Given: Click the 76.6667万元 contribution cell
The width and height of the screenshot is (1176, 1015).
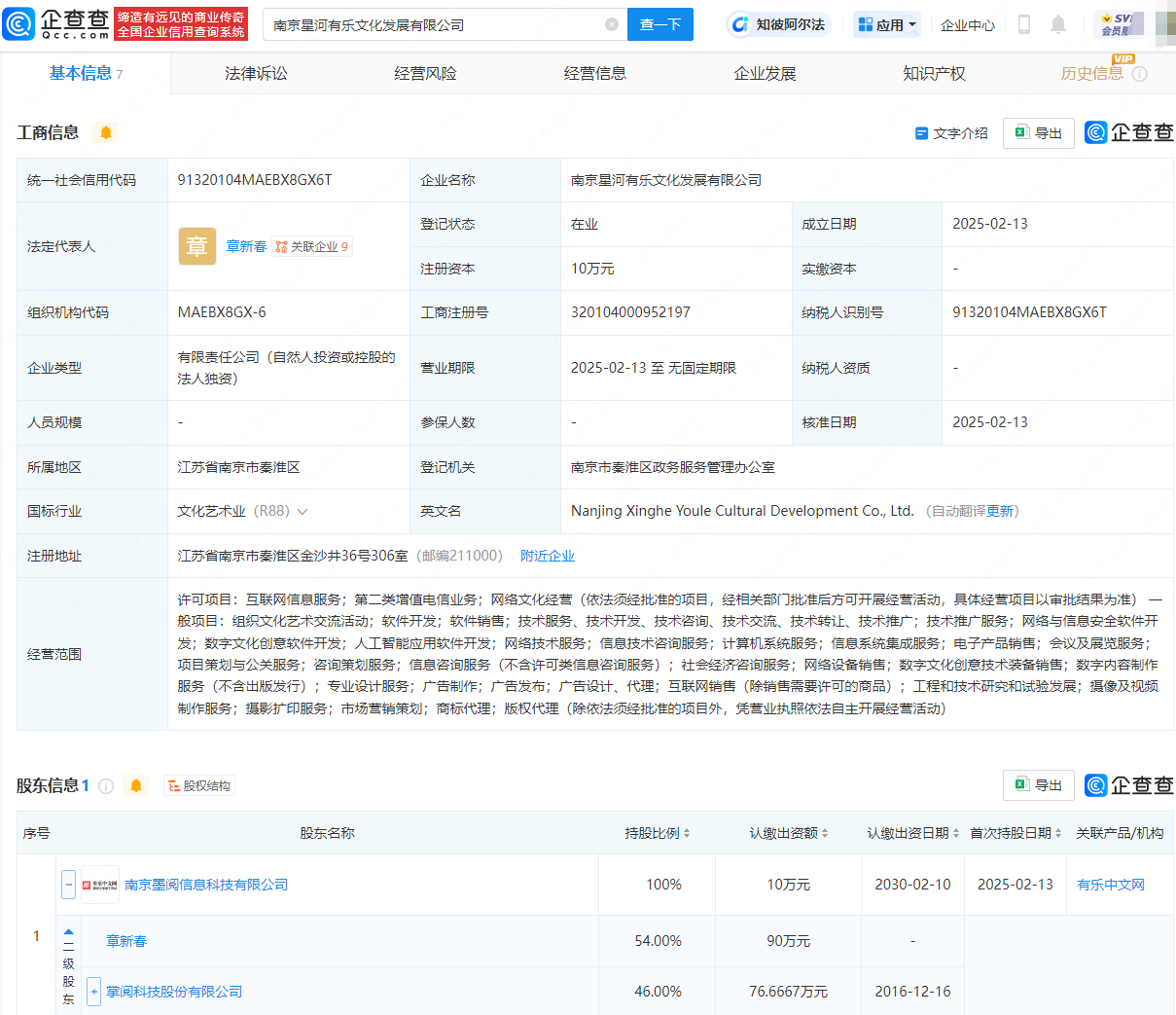Looking at the screenshot, I should [789, 992].
